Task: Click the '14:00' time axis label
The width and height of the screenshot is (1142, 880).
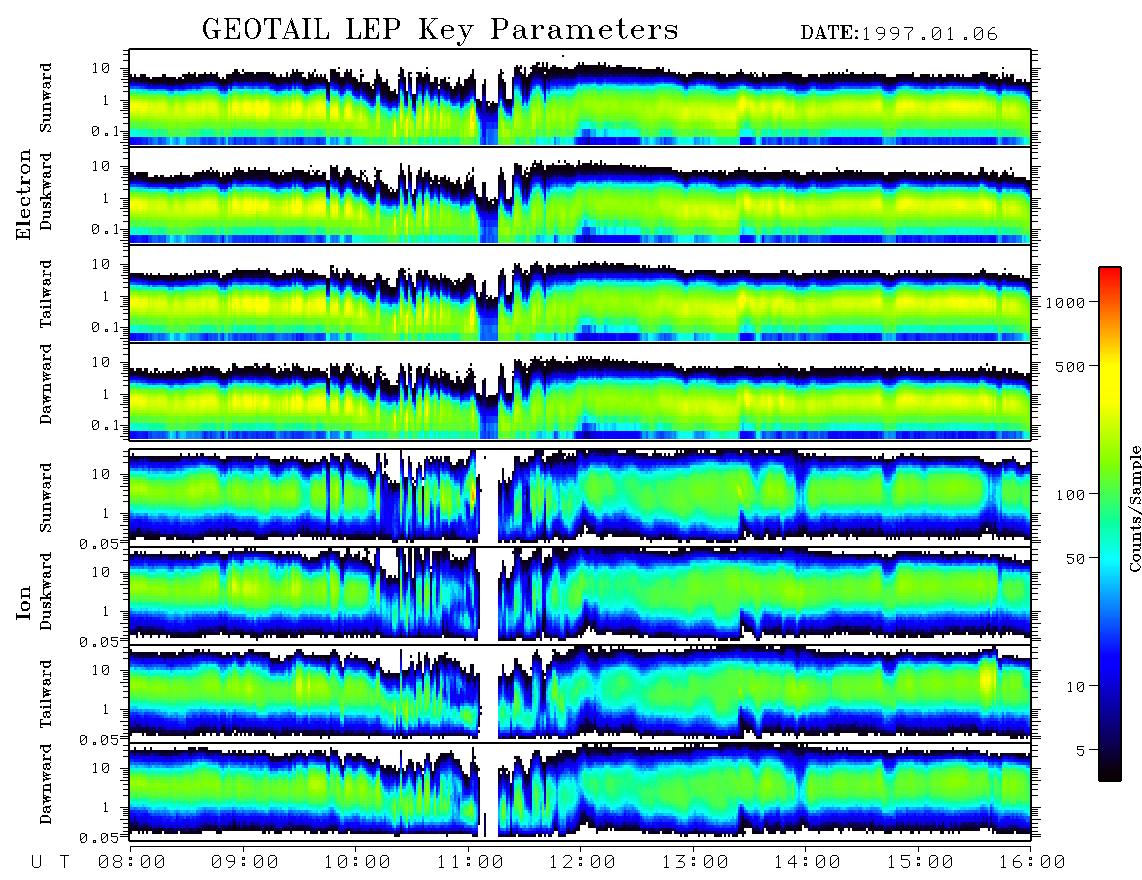Action: (x=807, y=862)
